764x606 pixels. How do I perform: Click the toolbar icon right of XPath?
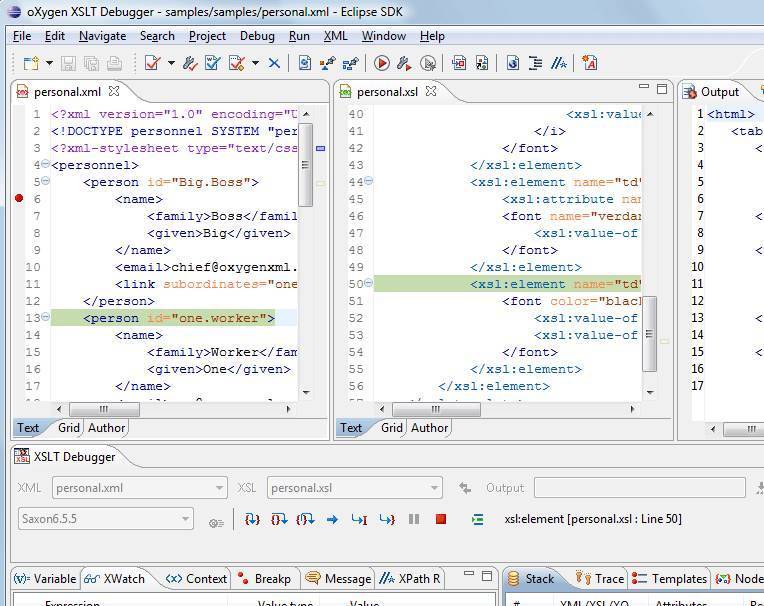pyautogui.click(x=589, y=63)
